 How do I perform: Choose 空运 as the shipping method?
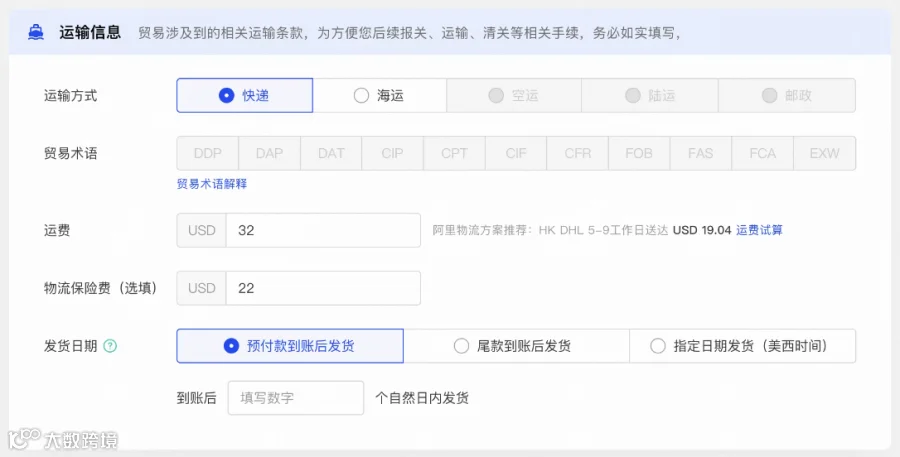point(514,95)
